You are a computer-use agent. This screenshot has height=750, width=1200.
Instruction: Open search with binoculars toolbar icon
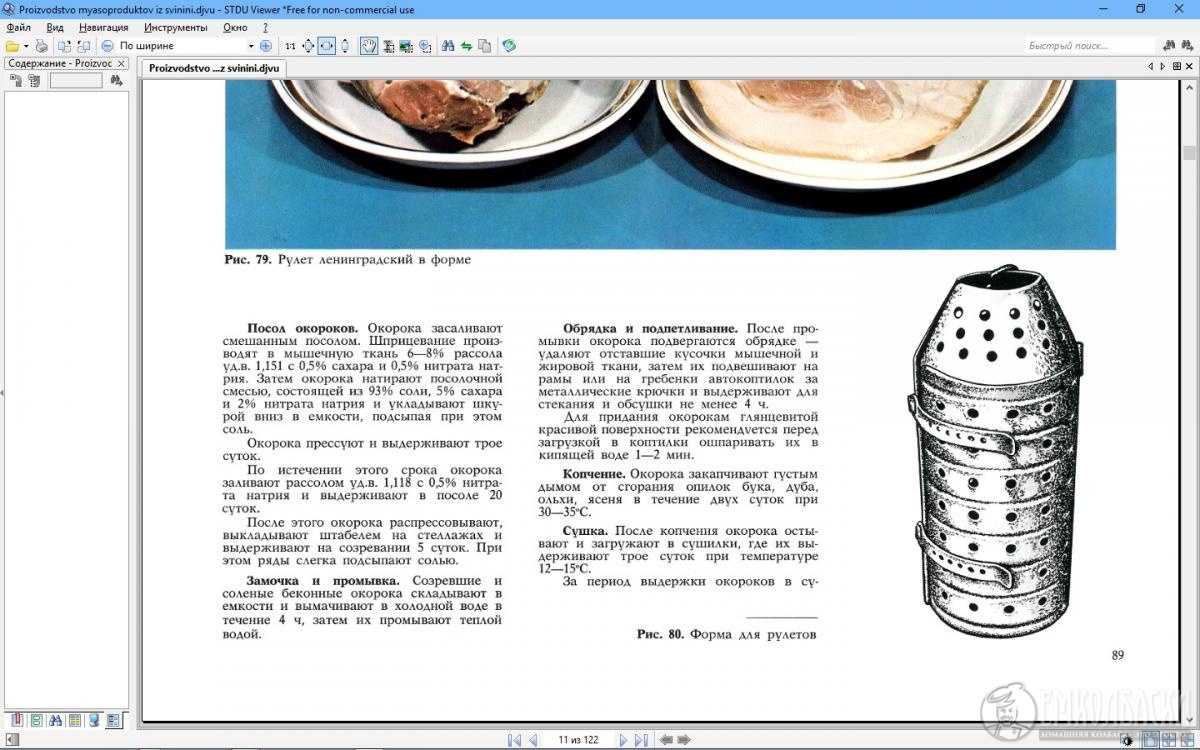click(448, 46)
